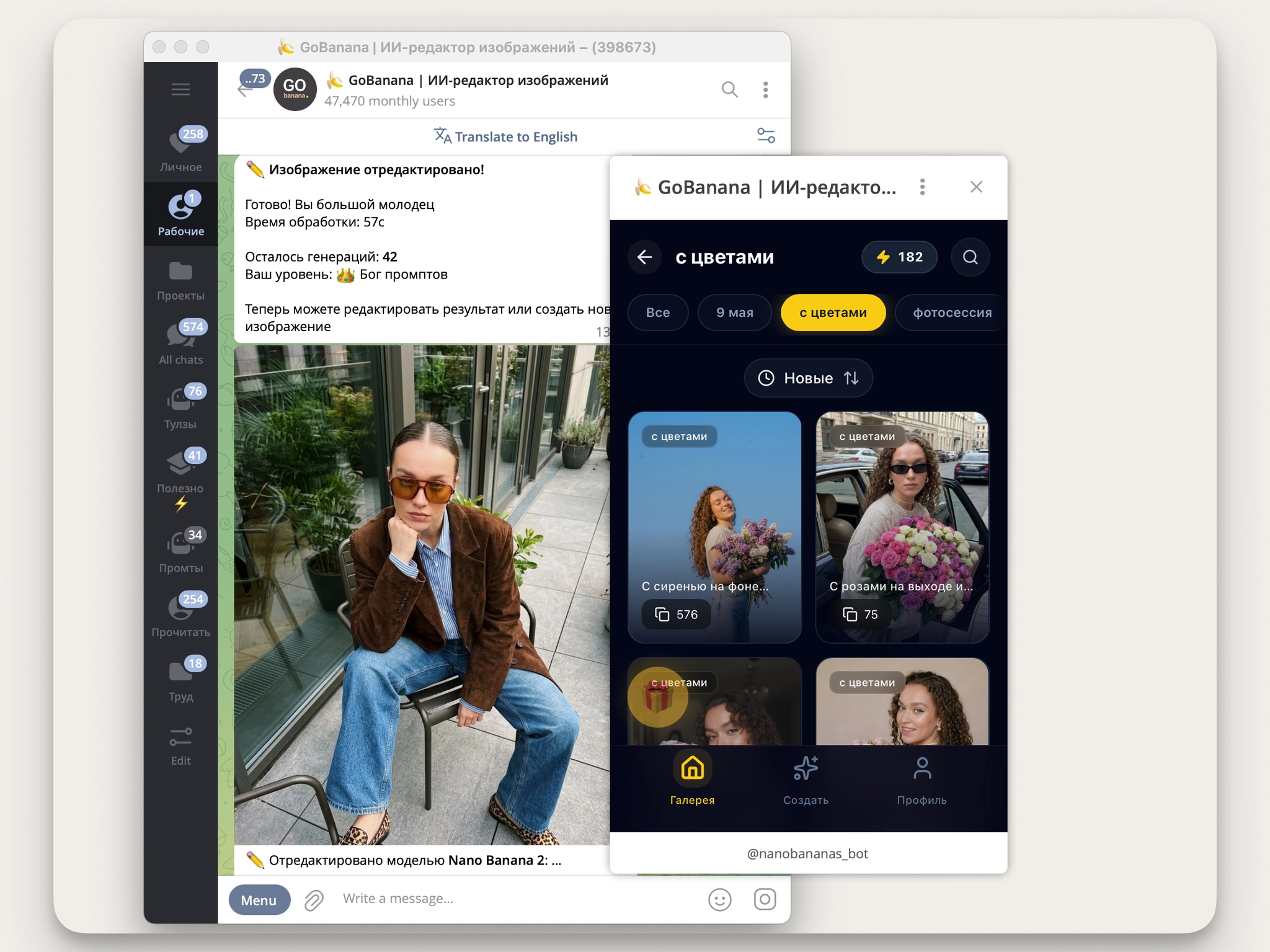Open the Проекты chat folder
Viewport: 1270px width, 952px height.
pos(180,279)
